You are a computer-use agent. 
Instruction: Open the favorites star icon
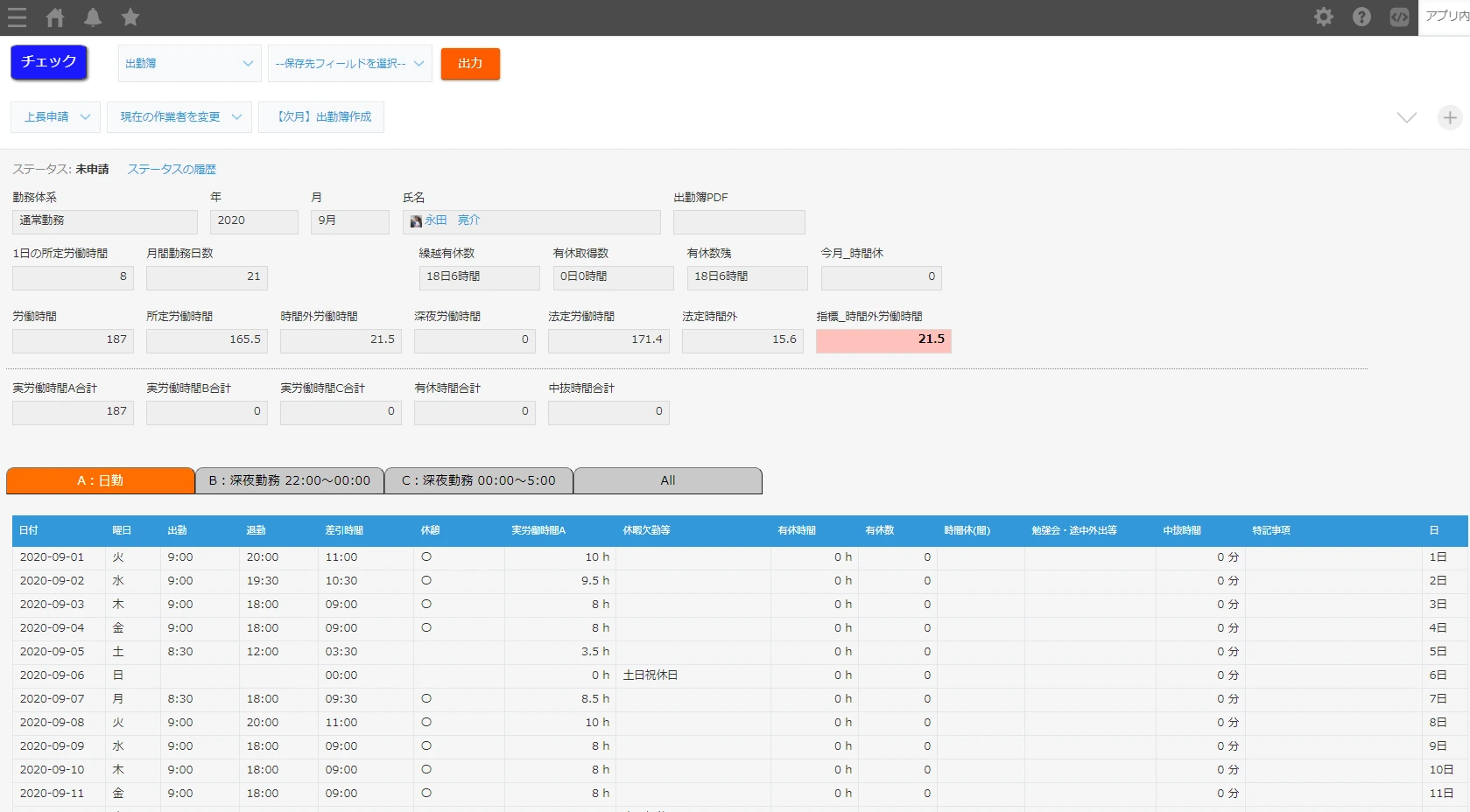[130, 17]
